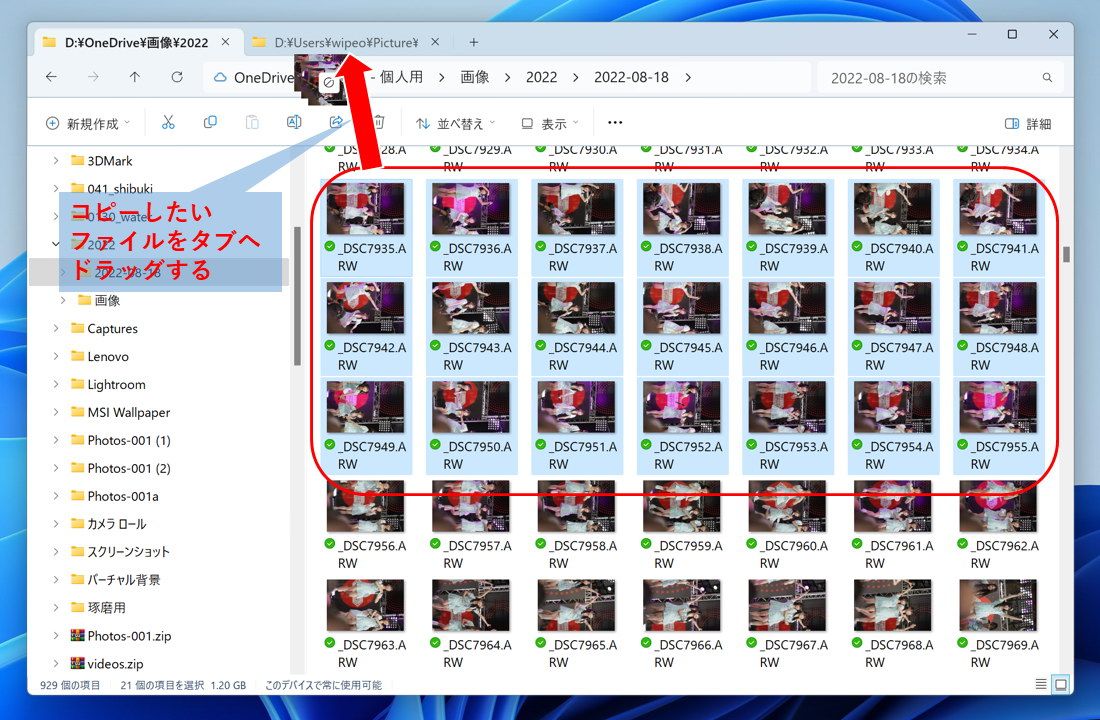Expand the Lenovo folder tree node
The height and width of the screenshot is (720, 1100).
(56, 356)
